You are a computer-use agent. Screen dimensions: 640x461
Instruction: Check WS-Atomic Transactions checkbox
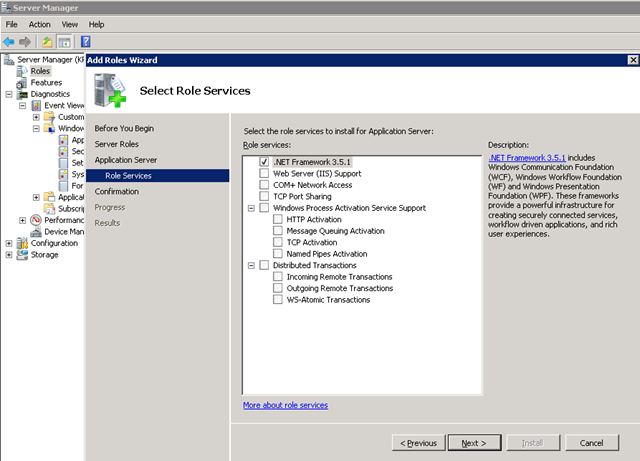pyautogui.click(x=278, y=300)
